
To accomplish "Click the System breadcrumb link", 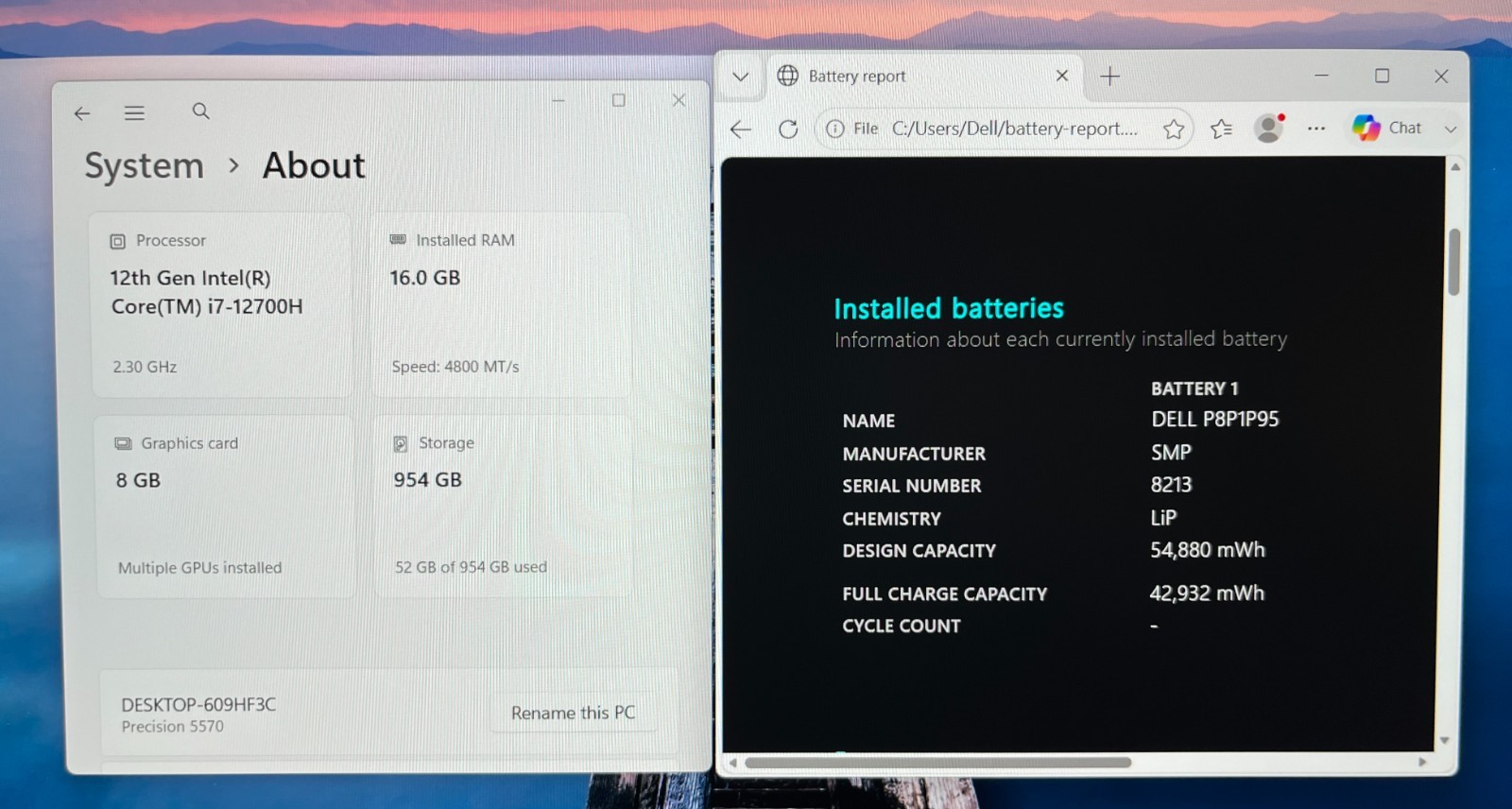I will [x=144, y=165].
